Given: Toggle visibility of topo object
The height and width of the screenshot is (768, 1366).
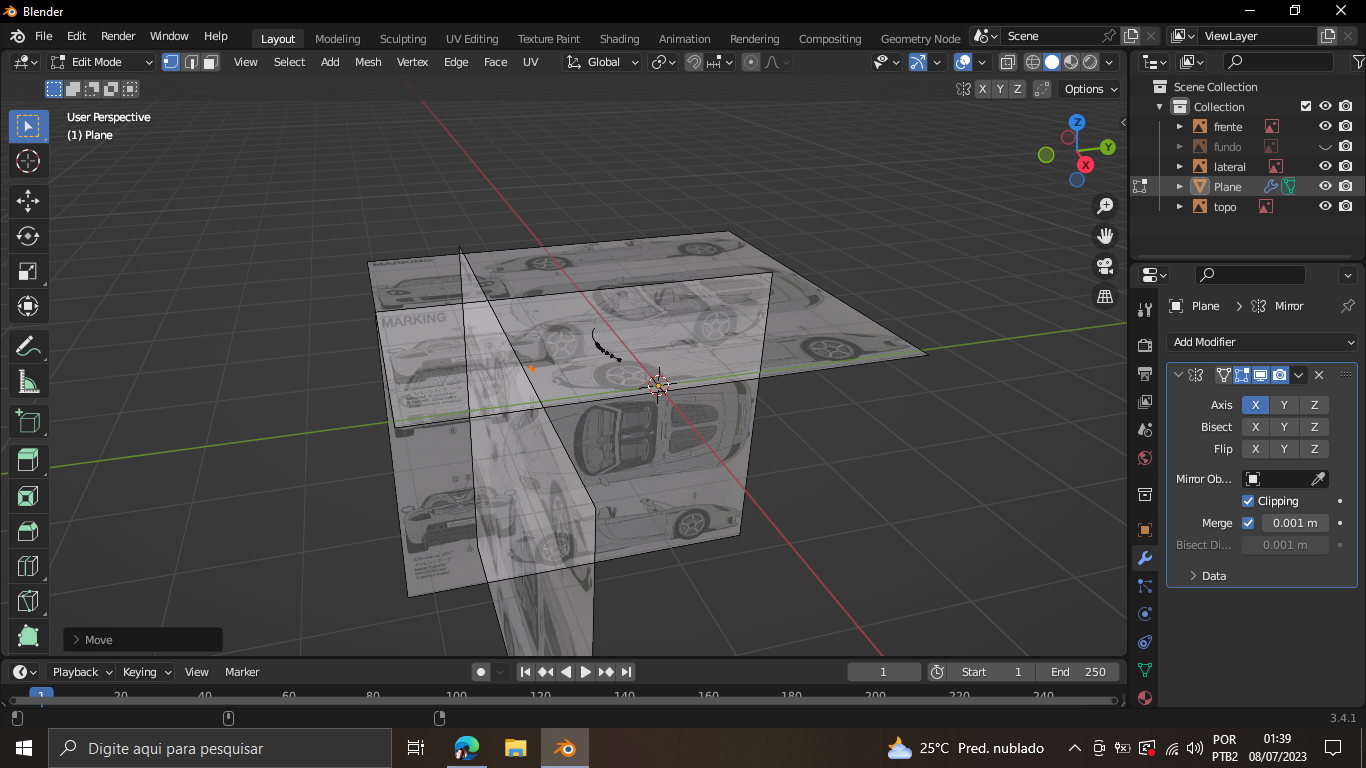Looking at the screenshot, I should coord(1325,207).
